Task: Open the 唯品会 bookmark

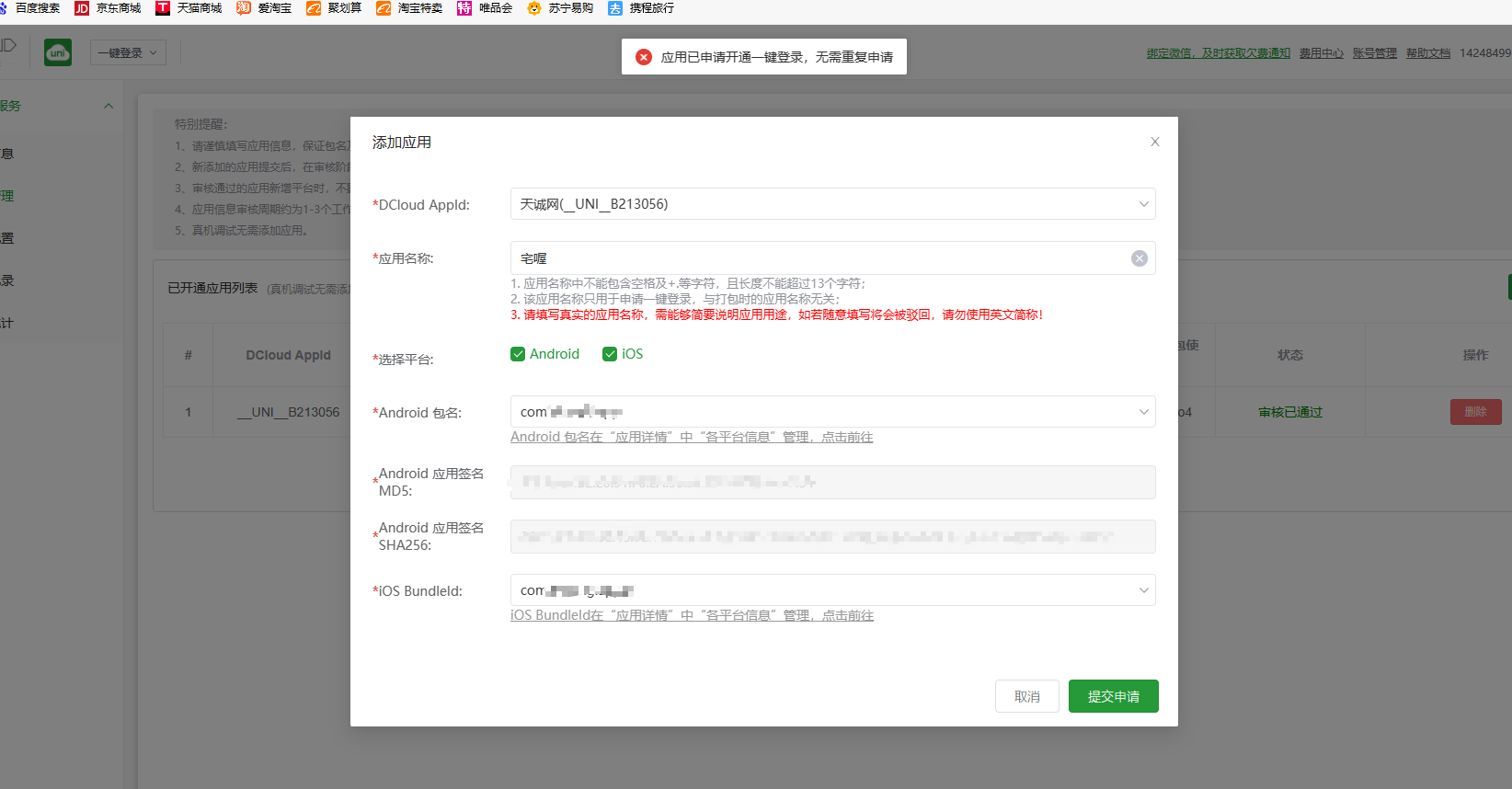Action: pyautogui.click(x=486, y=8)
